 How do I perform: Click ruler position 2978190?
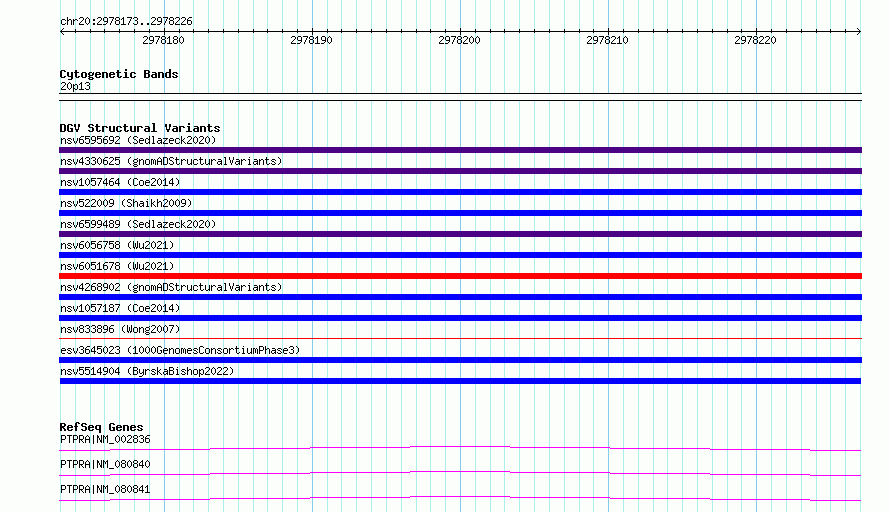[311, 40]
